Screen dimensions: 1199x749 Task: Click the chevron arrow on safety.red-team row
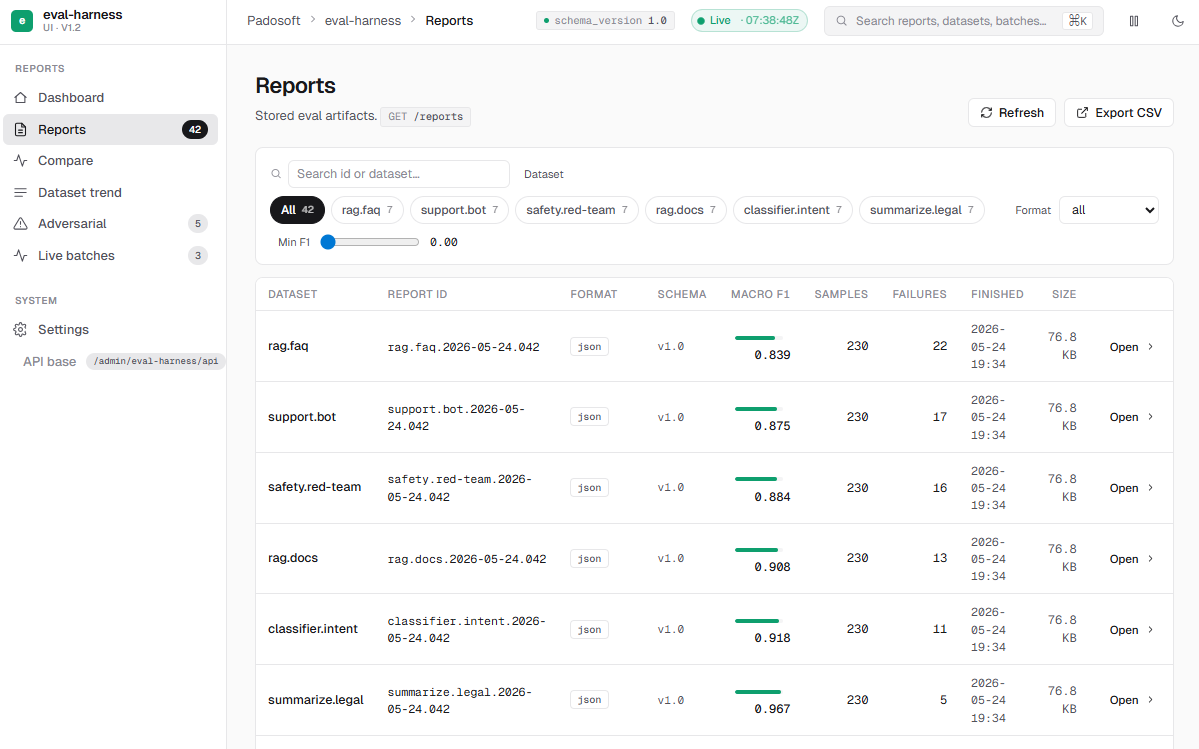pos(1150,488)
